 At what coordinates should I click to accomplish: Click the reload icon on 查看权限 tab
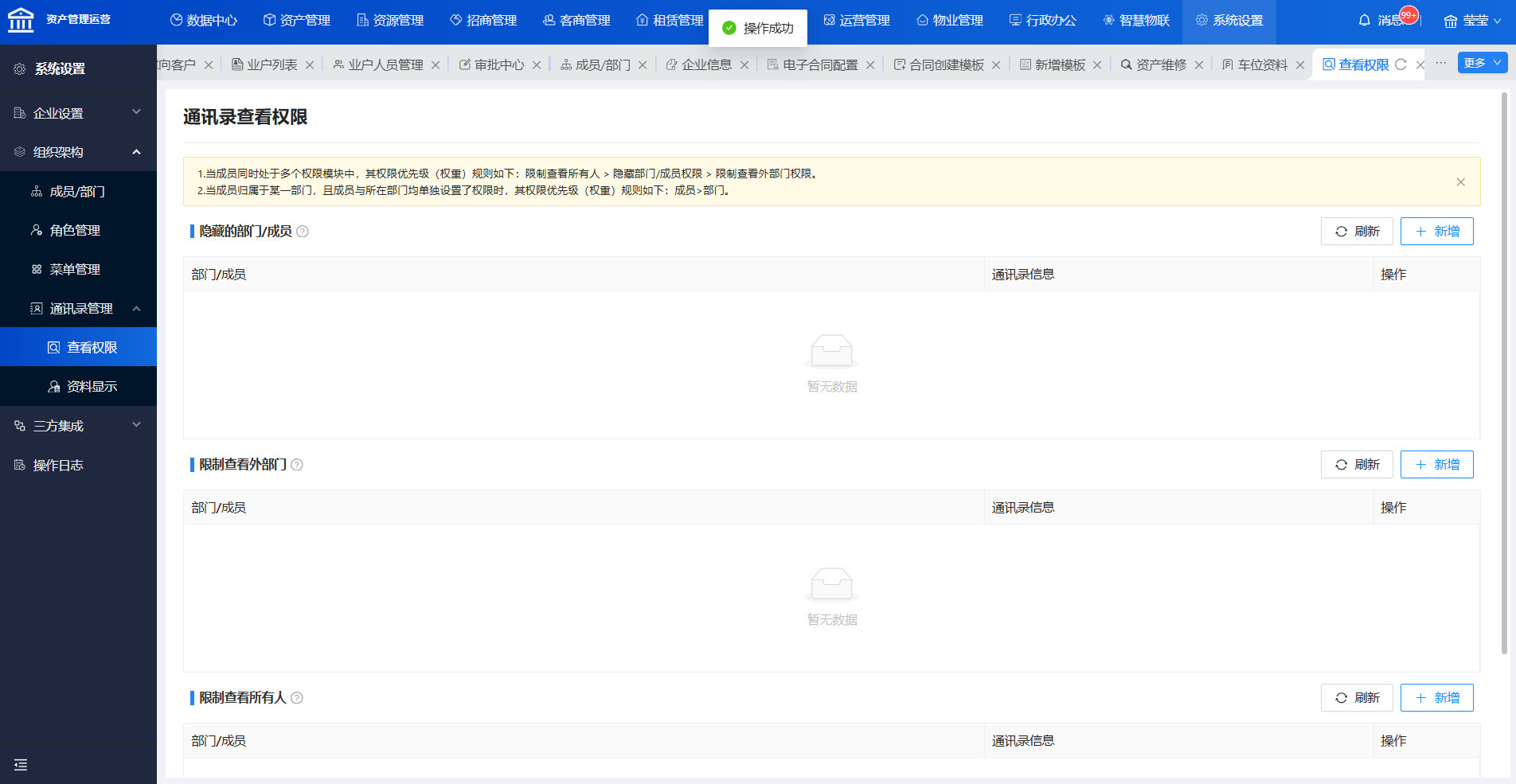point(1401,64)
